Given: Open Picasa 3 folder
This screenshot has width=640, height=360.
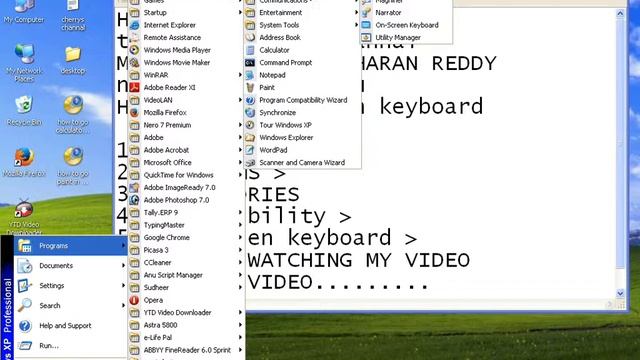Looking at the screenshot, I should point(187,250).
